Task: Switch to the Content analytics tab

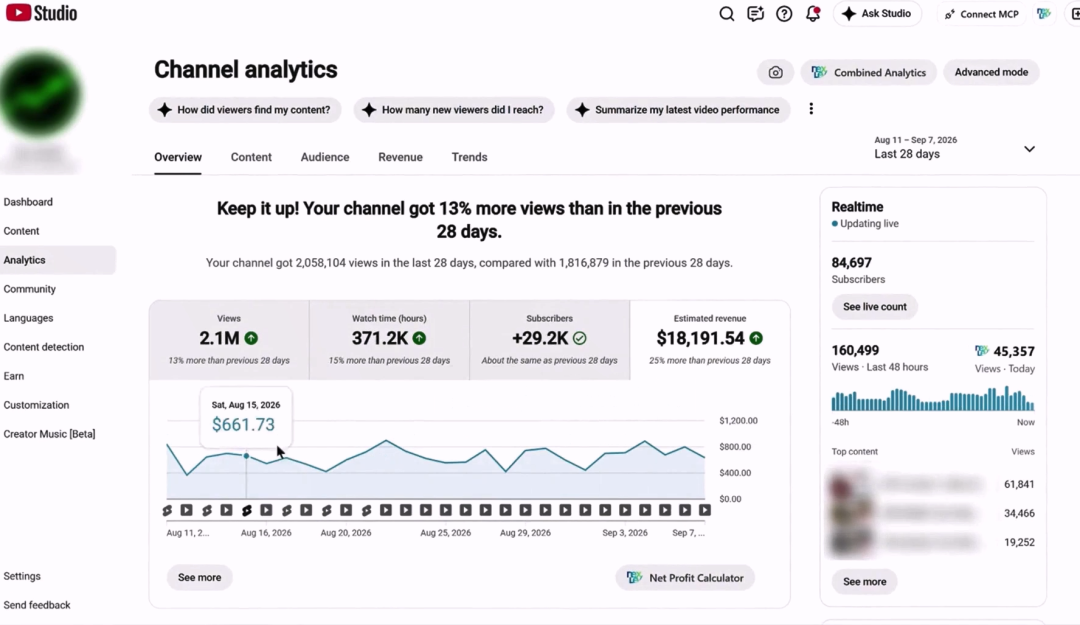Action: [x=251, y=157]
